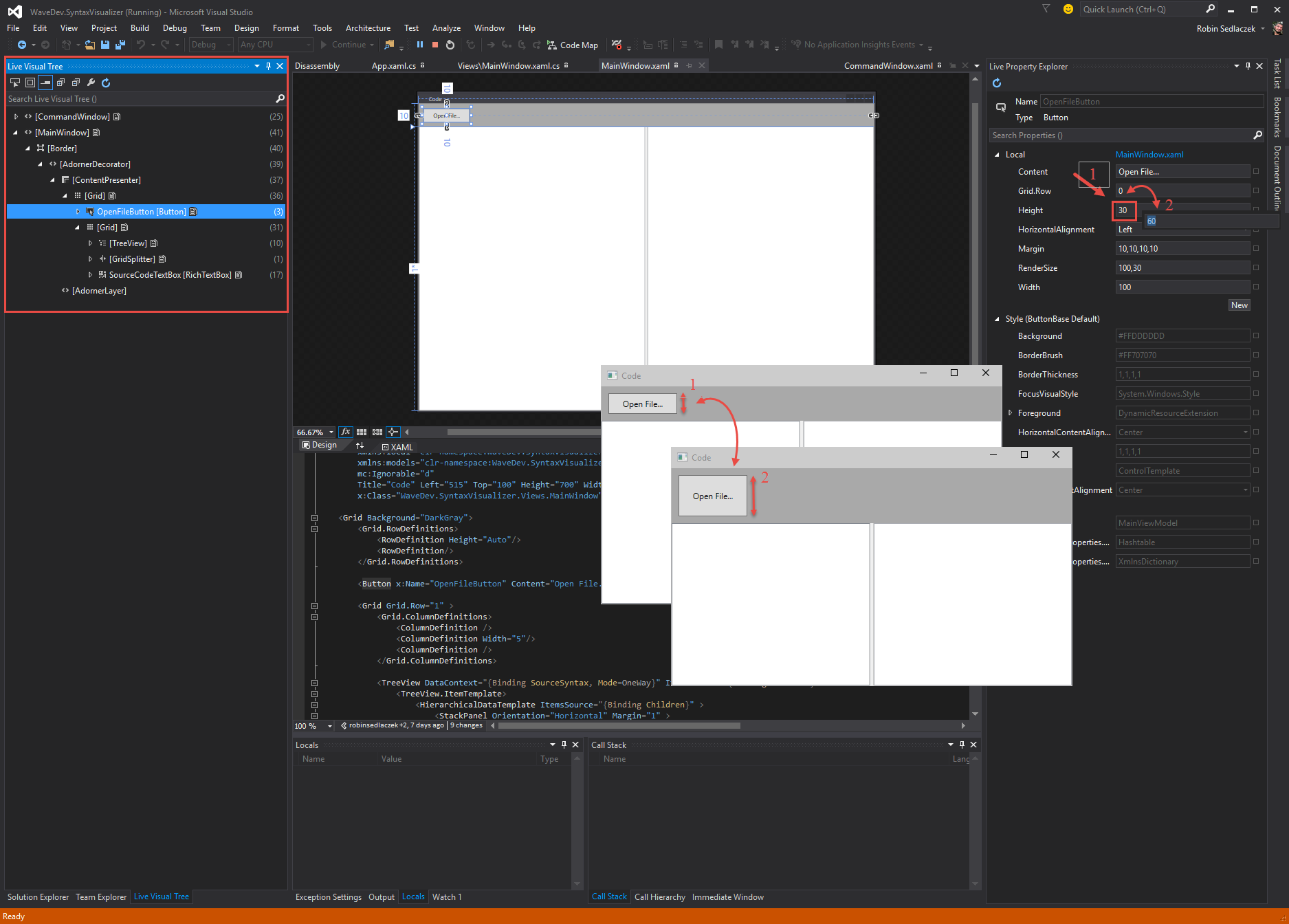The height and width of the screenshot is (924, 1289).
Task: Expand the [CommandWindow] tree node
Action: (16, 117)
